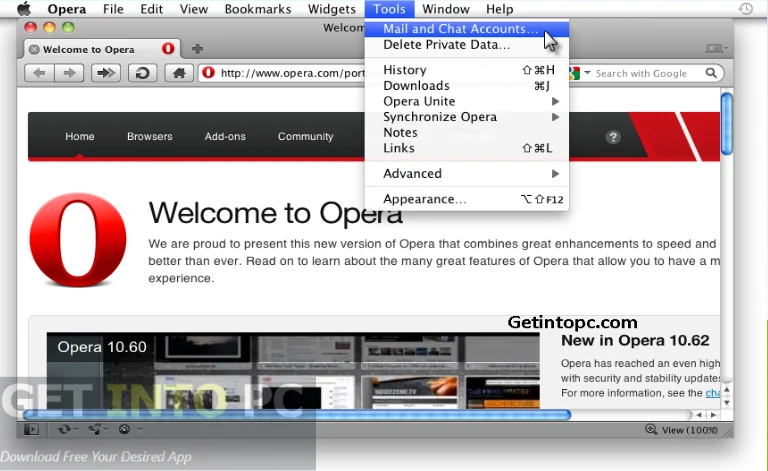This screenshot has width=768, height=471.
Task: Click the zoom magnifier icon in status bar
Action: (x=650, y=429)
